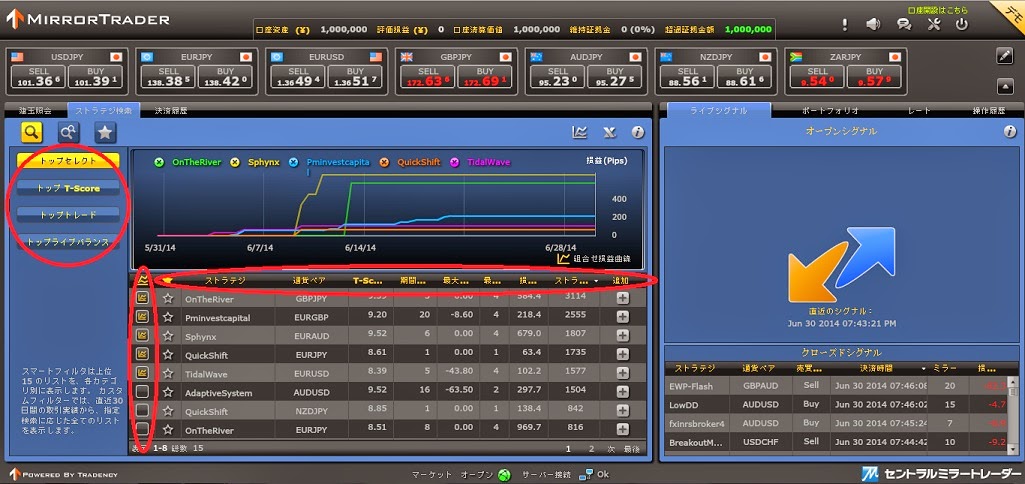Remove Sphynx from chart legend
The width and height of the screenshot is (1025, 484).
[x=235, y=162]
